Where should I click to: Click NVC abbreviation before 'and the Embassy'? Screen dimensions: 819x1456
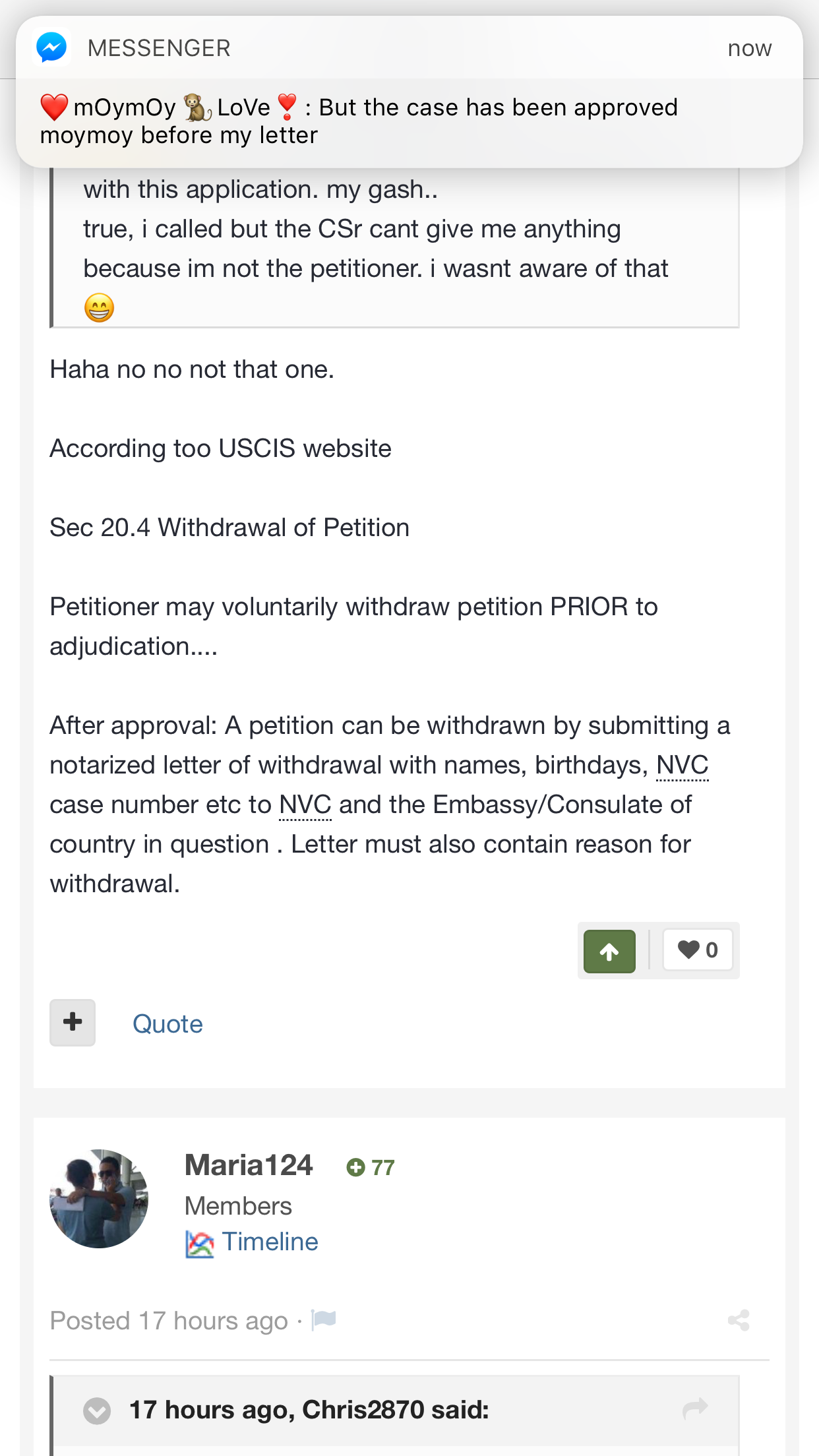pos(305,805)
